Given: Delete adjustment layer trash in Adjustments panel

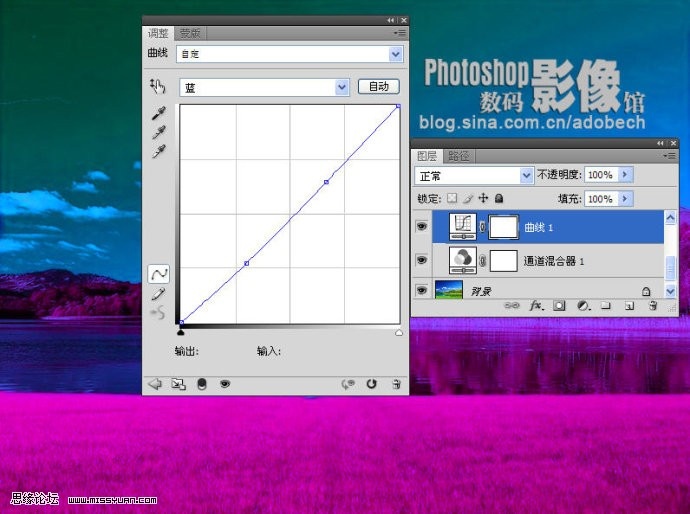Looking at the screenshot, I should click(x=396, y=384).
